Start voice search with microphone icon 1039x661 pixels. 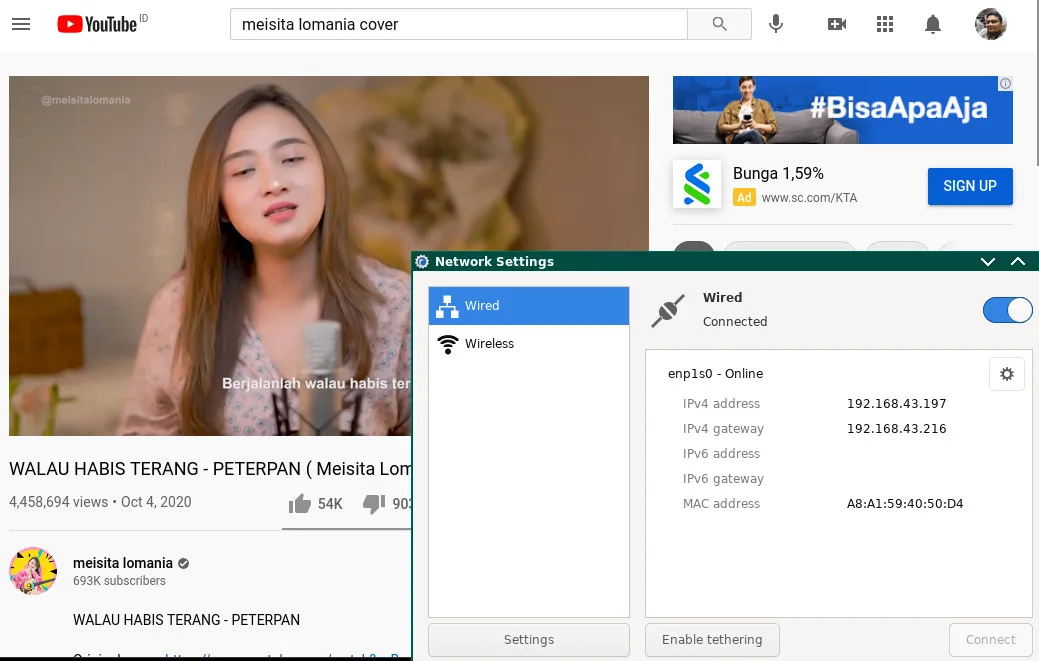776,25
